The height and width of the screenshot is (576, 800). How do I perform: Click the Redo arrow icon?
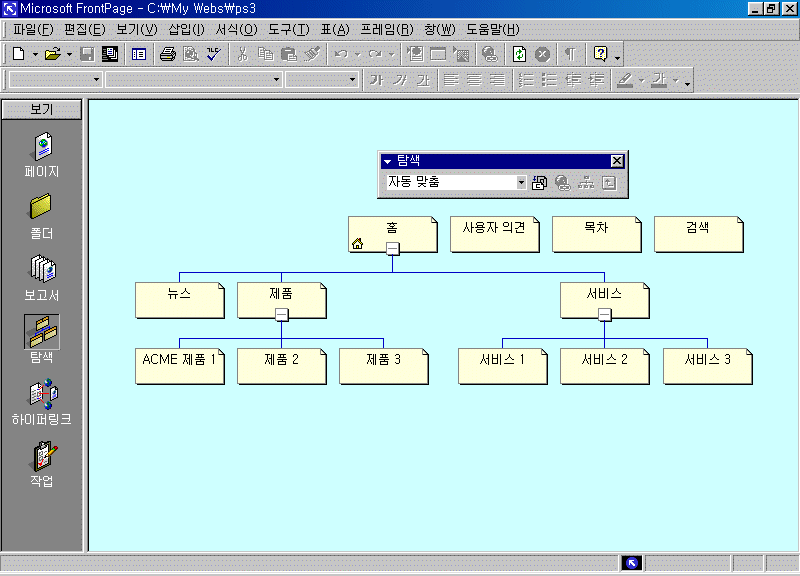(x=375, y=54)
